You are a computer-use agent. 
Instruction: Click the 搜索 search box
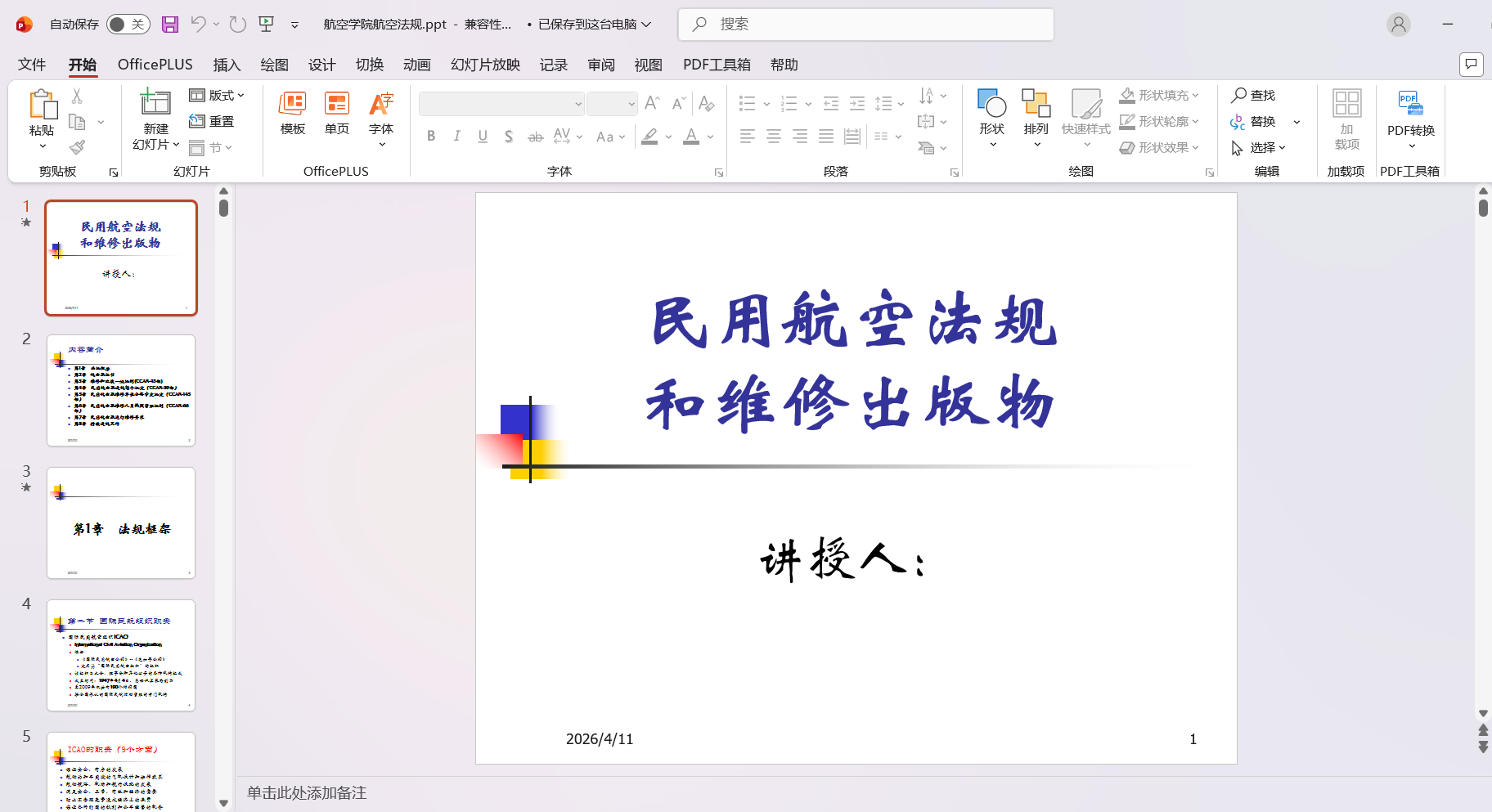(x=866, y=25)
